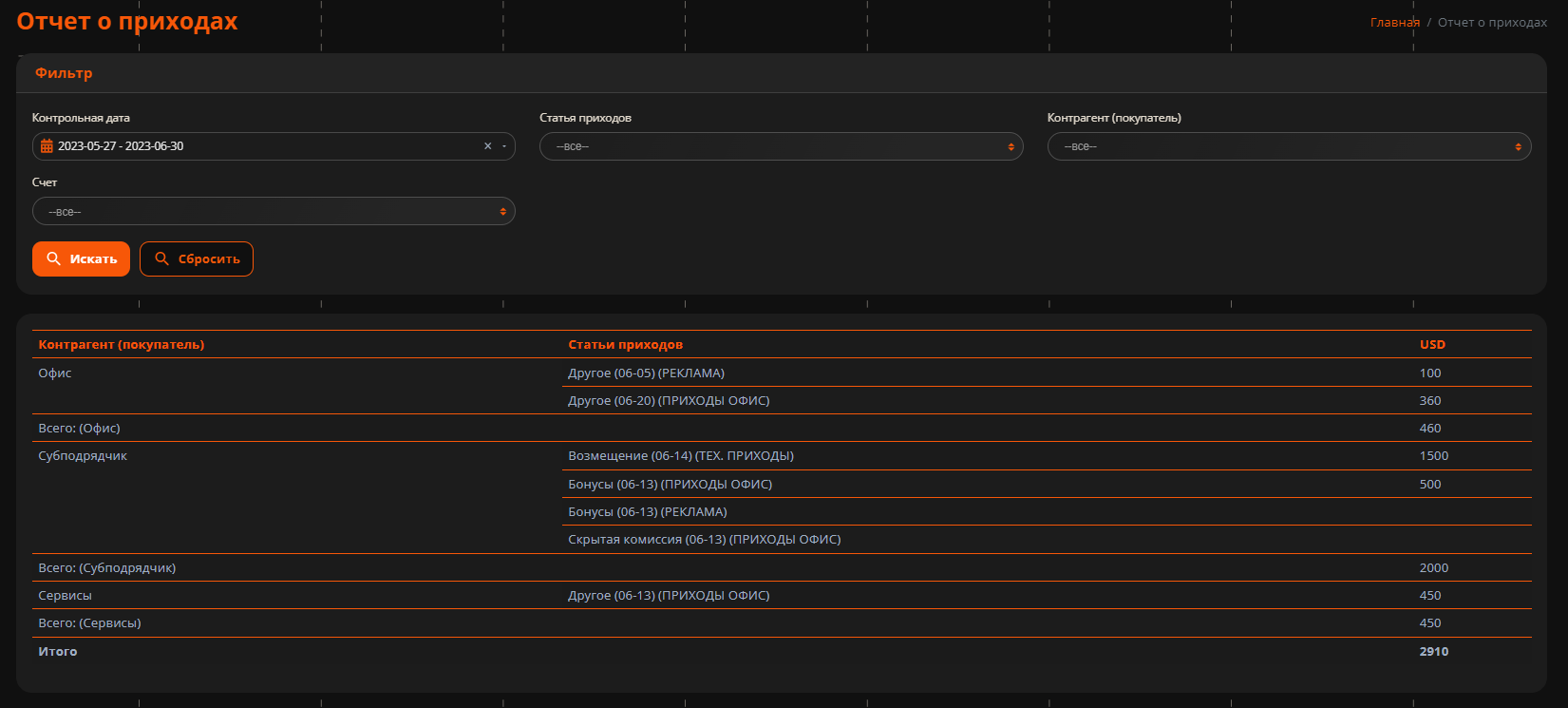Viewport: 1568px width, 708px height.
Task: Open the Счет dropdown
Action: click(x=274, y=211)
